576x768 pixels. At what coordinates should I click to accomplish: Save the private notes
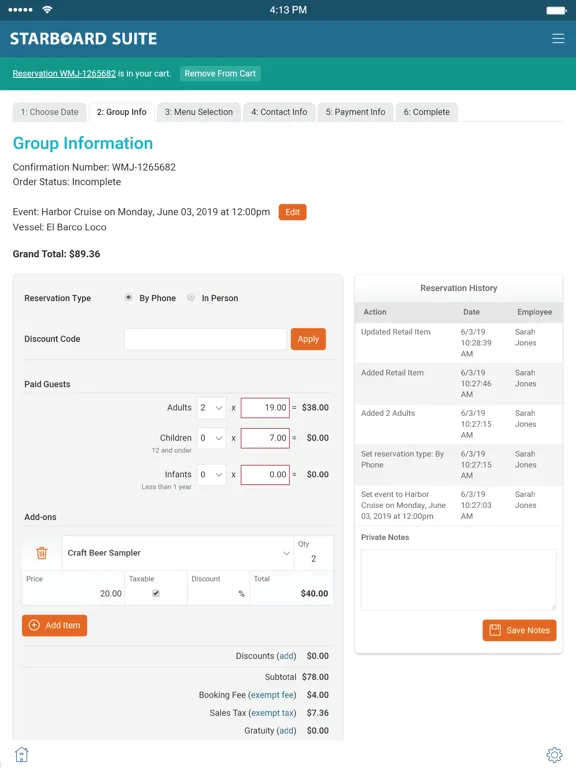click(x=519, y=630)
